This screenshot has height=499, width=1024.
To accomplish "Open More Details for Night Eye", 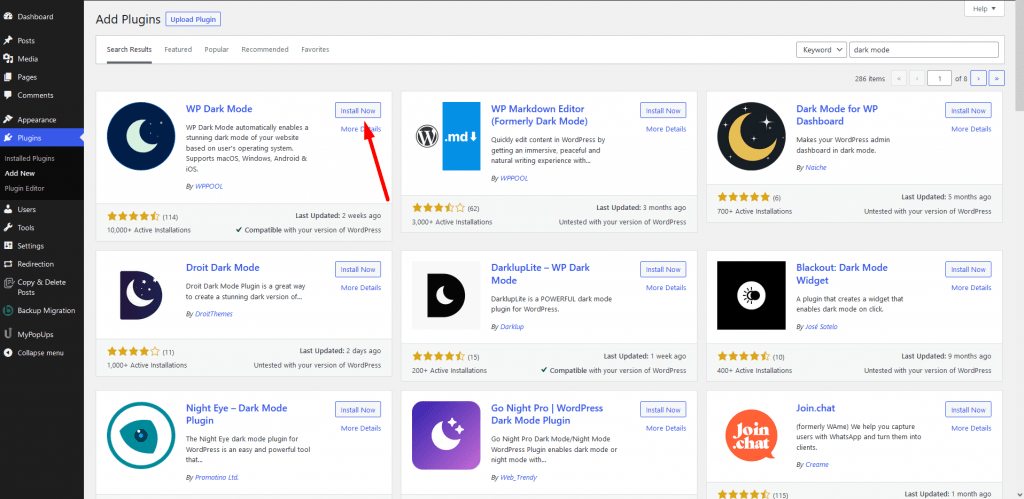I will tap(360, 428).
